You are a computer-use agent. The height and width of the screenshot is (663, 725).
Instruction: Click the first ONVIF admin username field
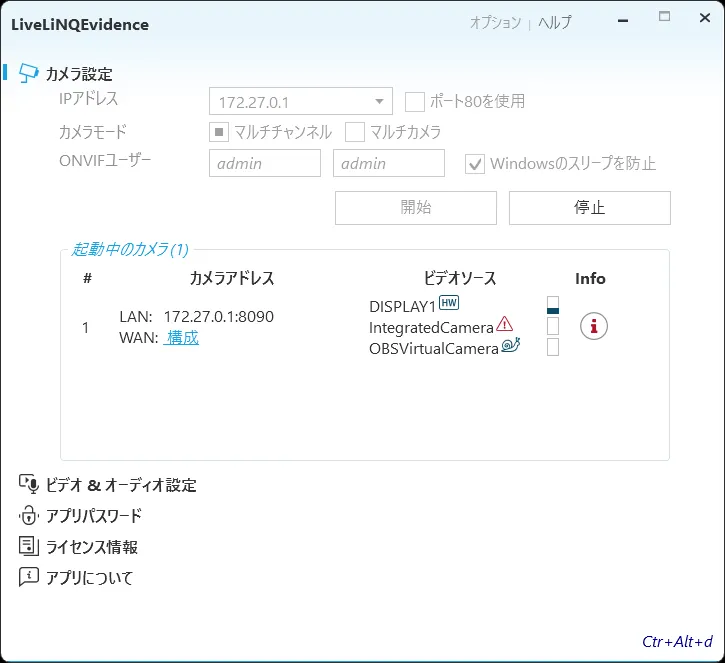point(265,163)
